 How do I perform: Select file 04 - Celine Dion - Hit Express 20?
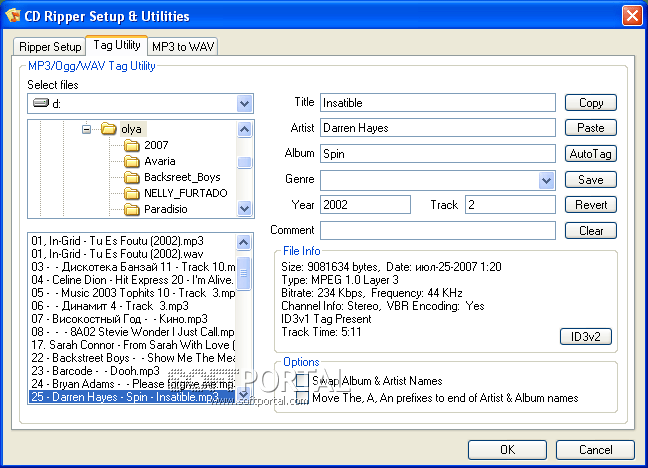pyautogui.click(x=133, y=280)
